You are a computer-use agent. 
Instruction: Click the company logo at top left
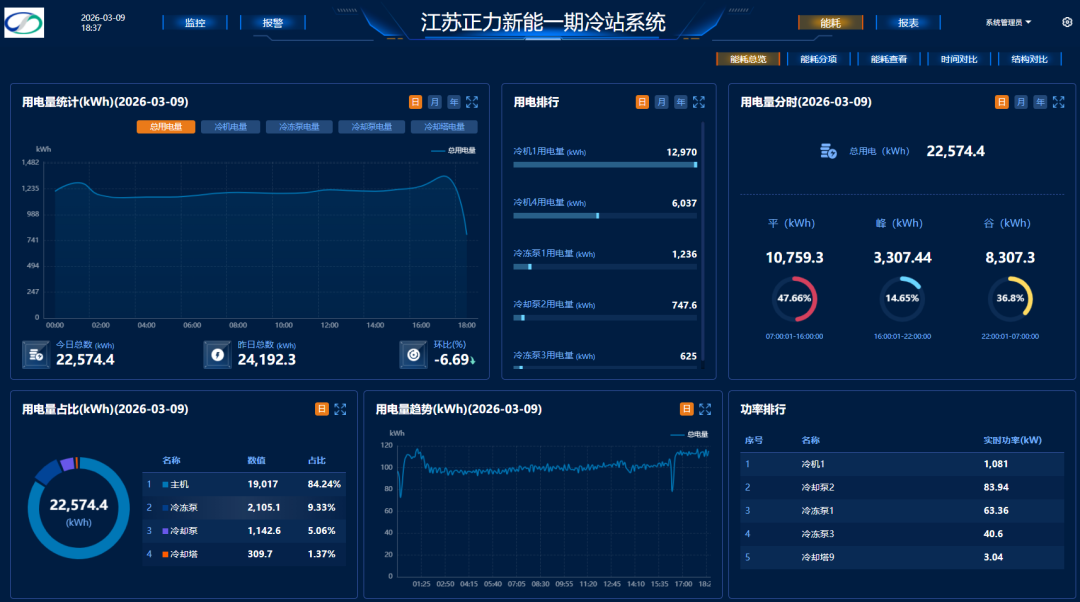[x=24, y=22]
